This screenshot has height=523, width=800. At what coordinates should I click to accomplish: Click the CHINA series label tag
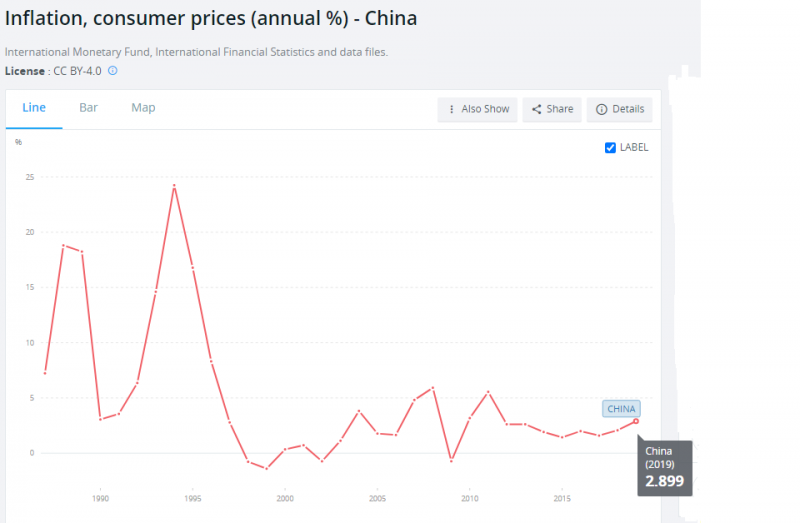(621, 408)
